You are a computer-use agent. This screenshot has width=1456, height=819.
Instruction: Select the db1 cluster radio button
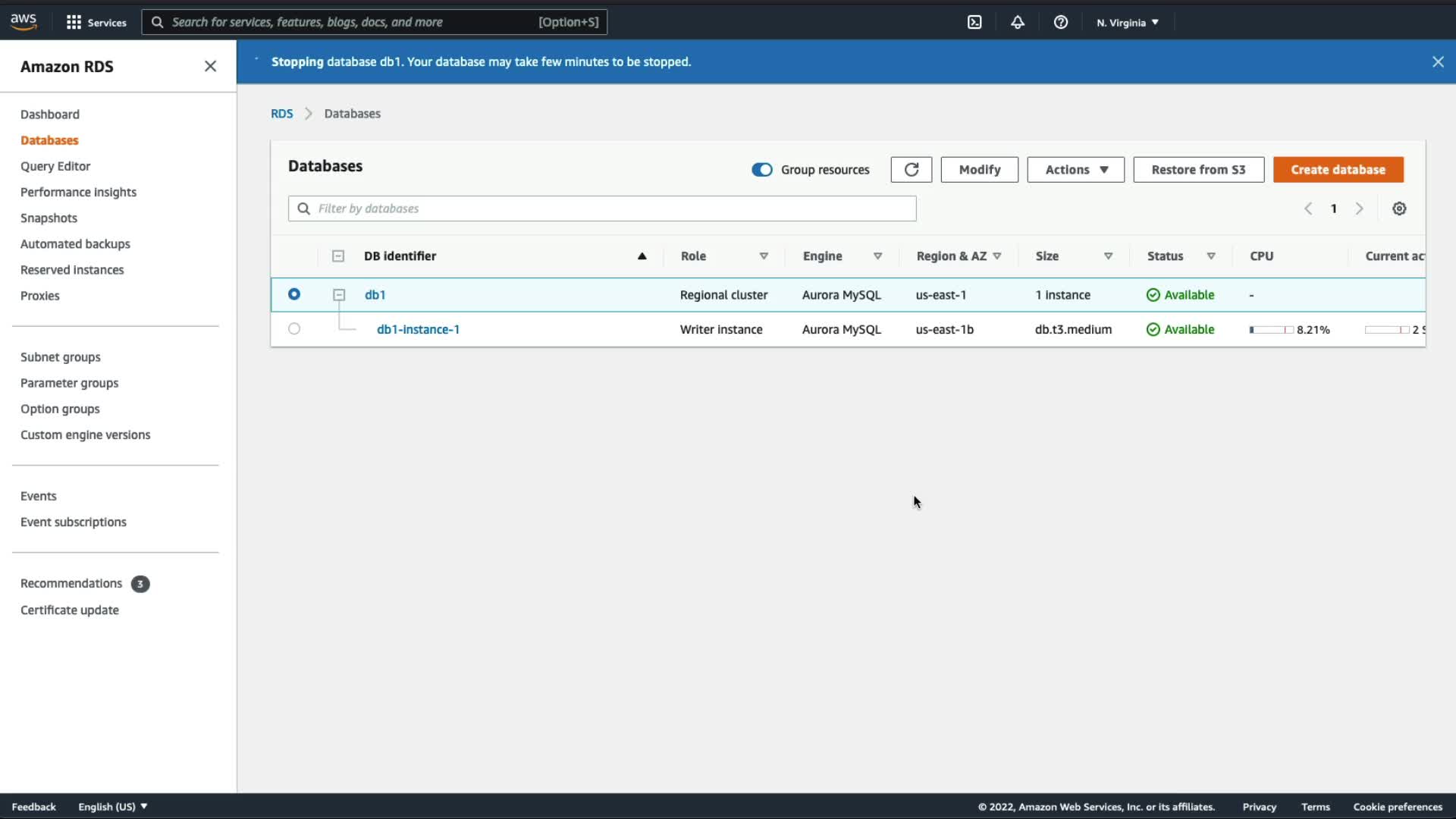point(294,294)
